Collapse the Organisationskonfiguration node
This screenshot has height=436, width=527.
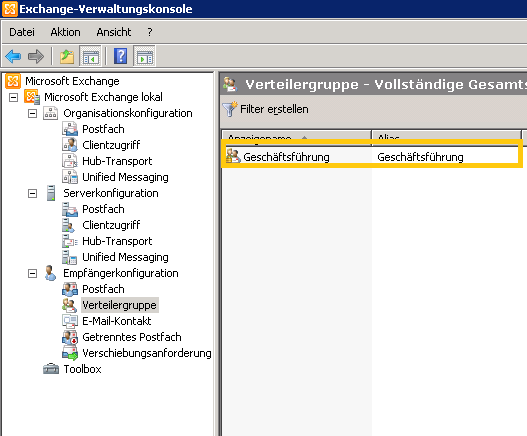[x=32, y=114]
